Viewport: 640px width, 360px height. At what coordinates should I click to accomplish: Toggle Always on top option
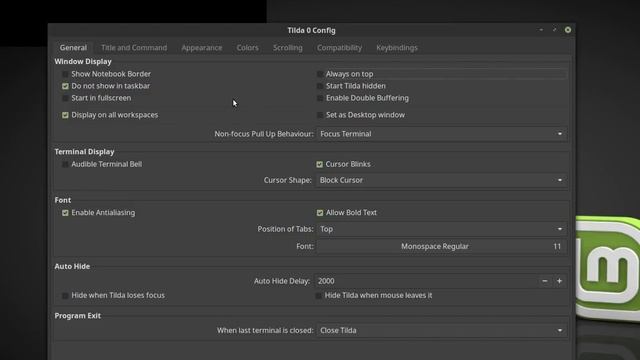[x=320, y=74]
